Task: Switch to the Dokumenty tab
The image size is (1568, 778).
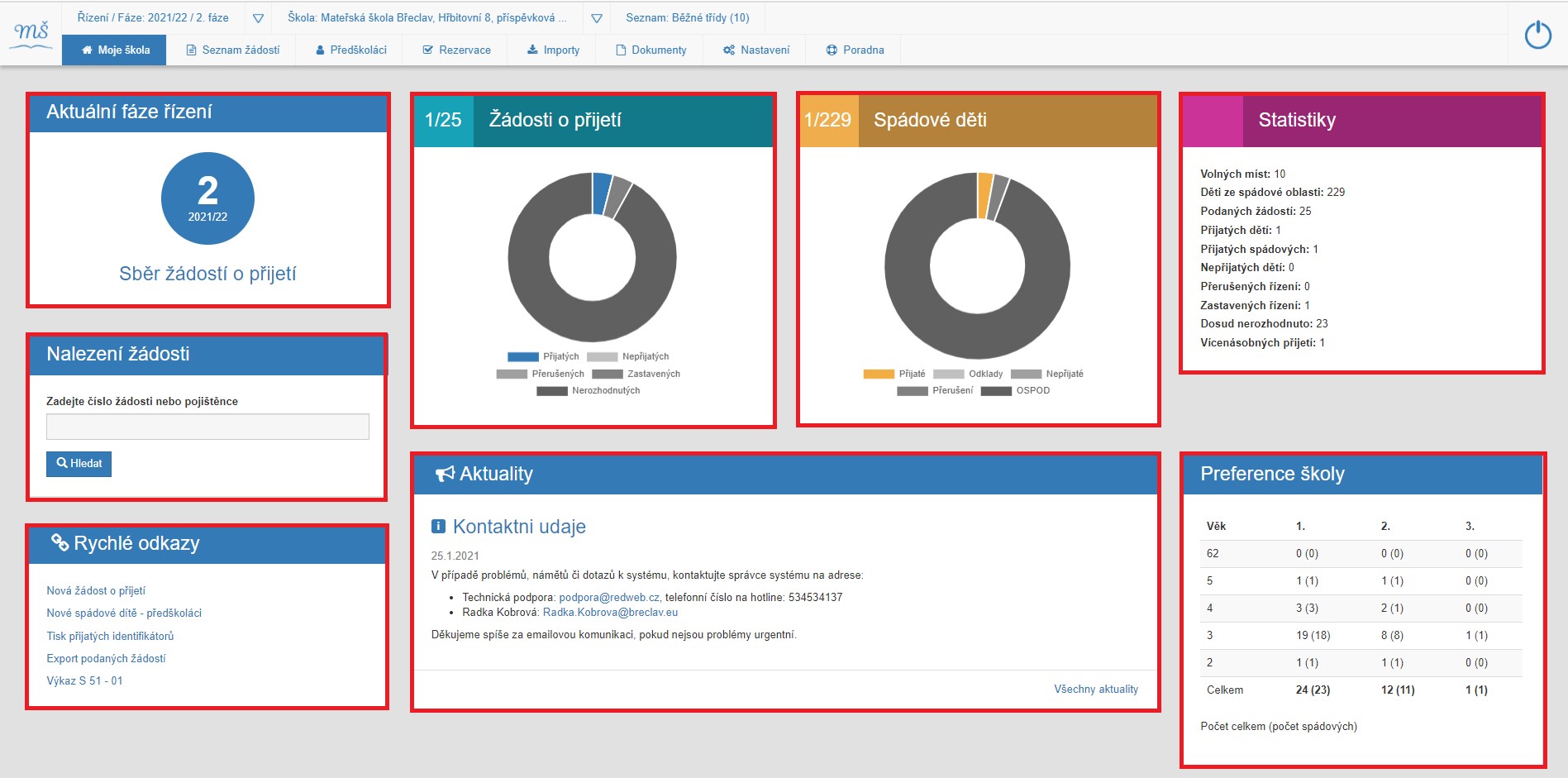Action: [651, 50]
